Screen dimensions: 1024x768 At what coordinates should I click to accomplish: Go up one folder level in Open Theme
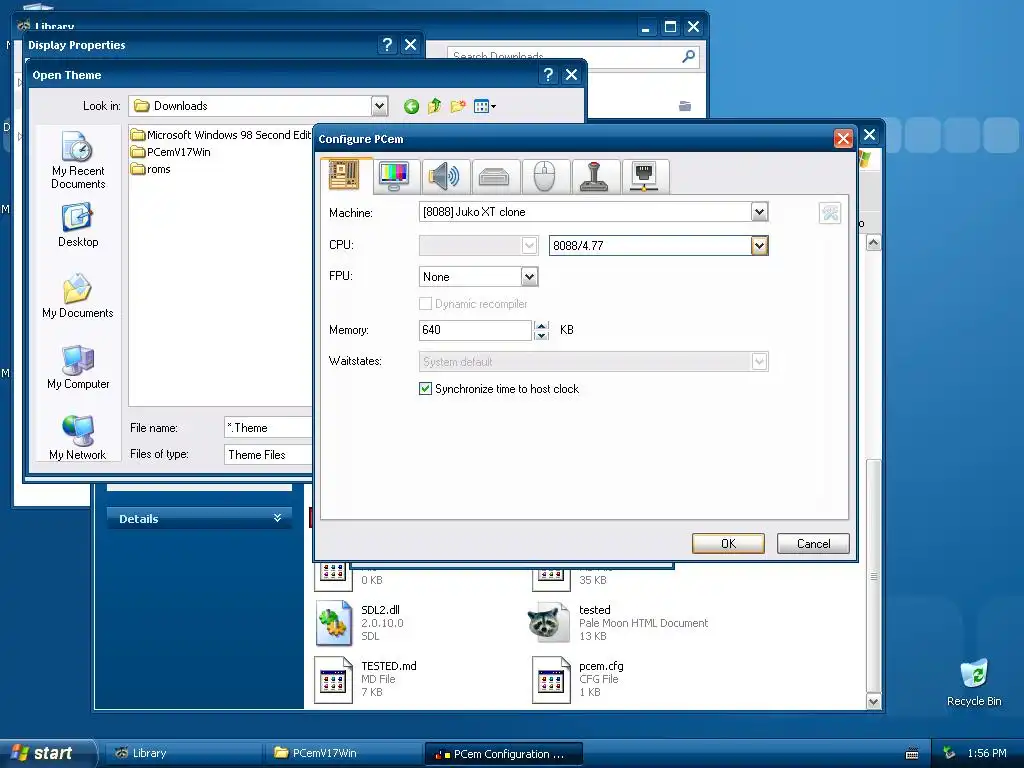pyautogui.click(x=434, y=106)
